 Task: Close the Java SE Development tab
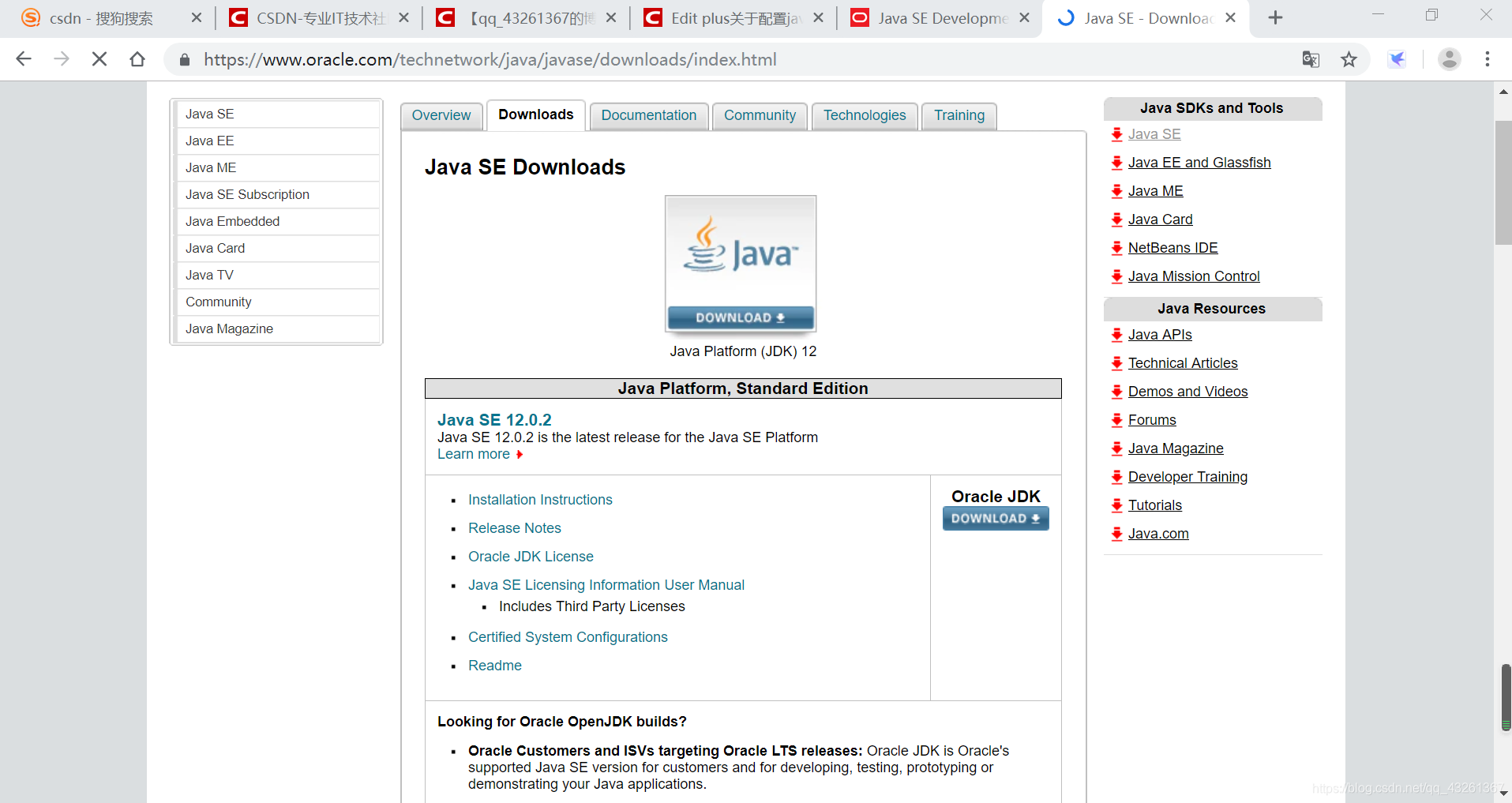(x=1024, y=17)
